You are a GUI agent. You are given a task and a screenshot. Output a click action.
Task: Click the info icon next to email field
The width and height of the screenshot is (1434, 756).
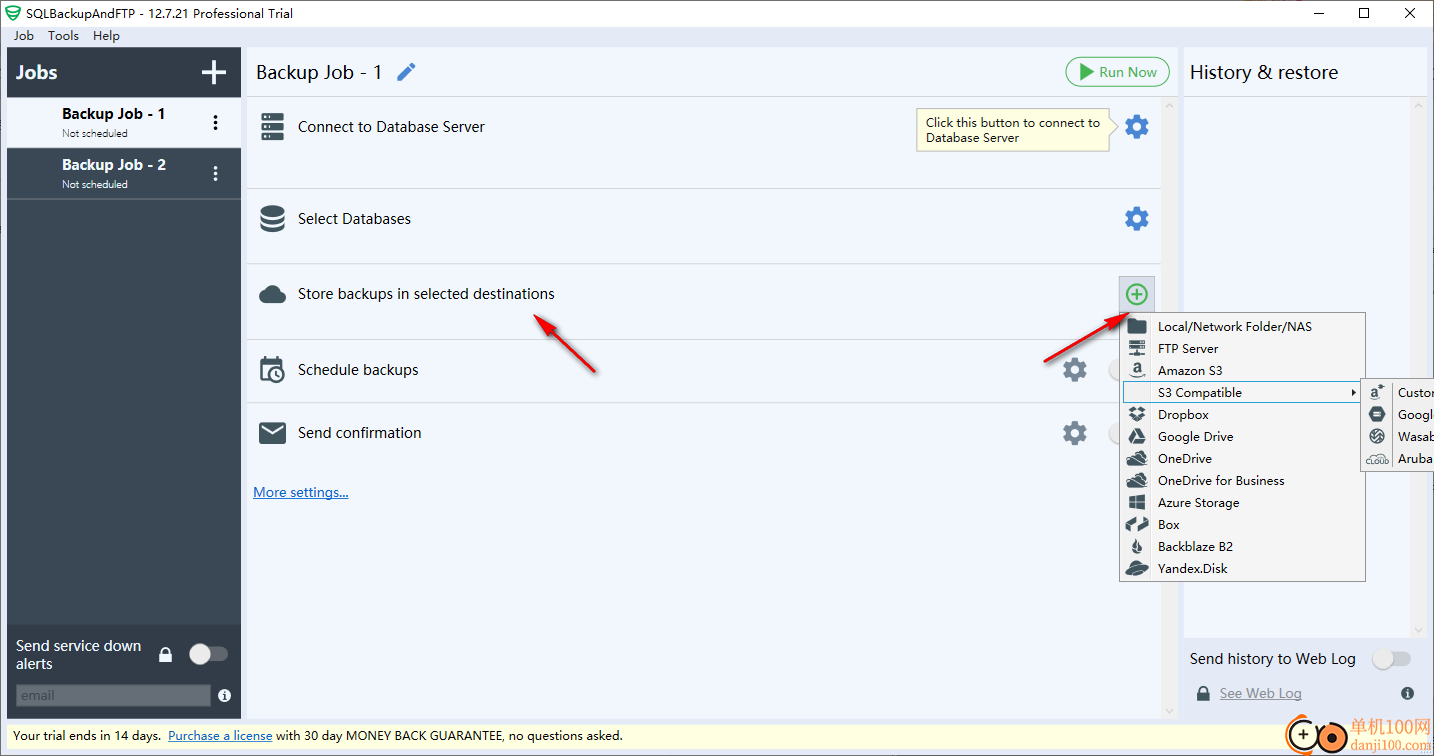point(224,695)
